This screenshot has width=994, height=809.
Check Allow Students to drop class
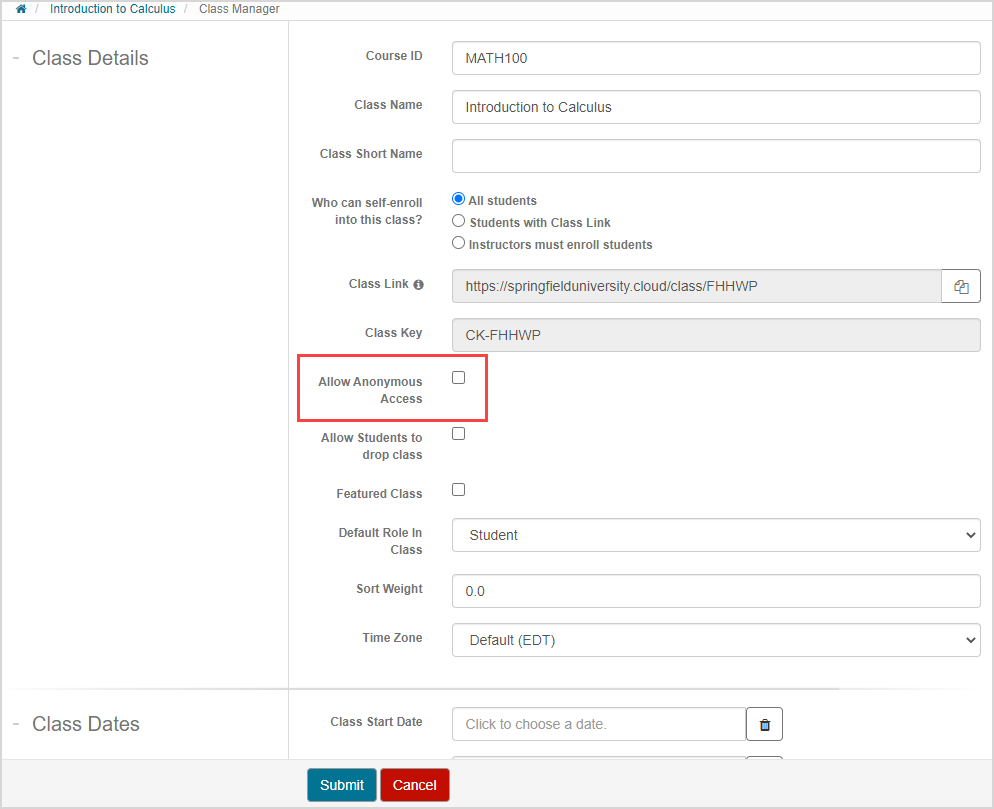(x=458, y=433)
